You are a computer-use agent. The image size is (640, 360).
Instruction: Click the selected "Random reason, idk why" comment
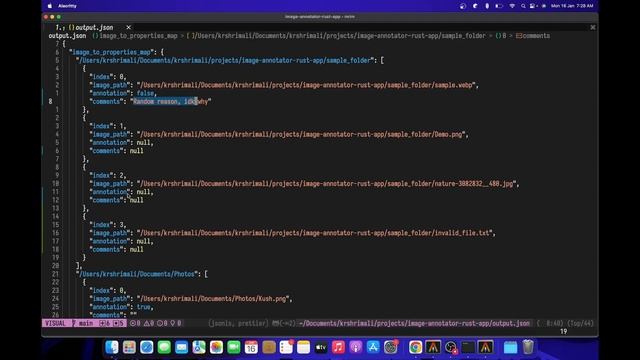tap(171, 101)
